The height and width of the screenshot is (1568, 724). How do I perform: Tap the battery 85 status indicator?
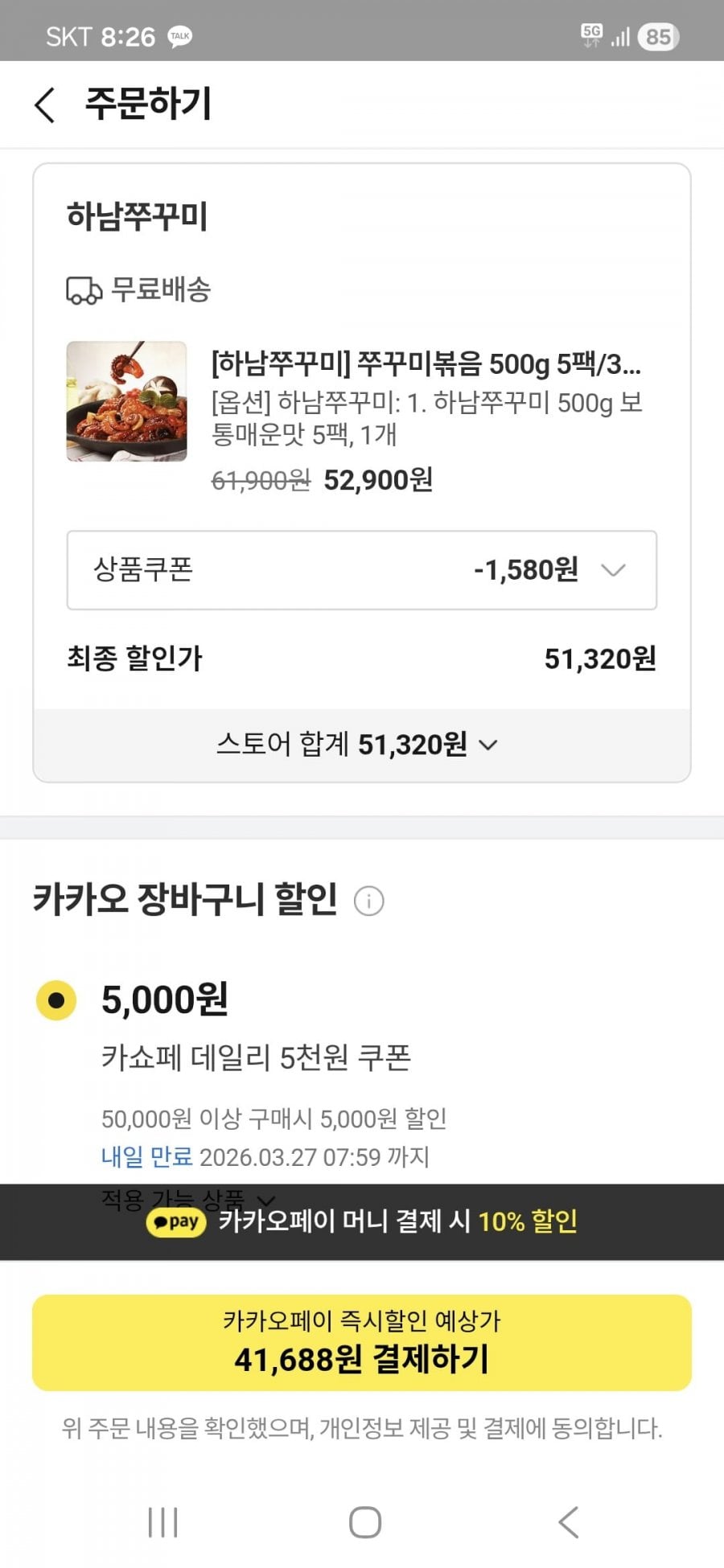click(658, 37)
